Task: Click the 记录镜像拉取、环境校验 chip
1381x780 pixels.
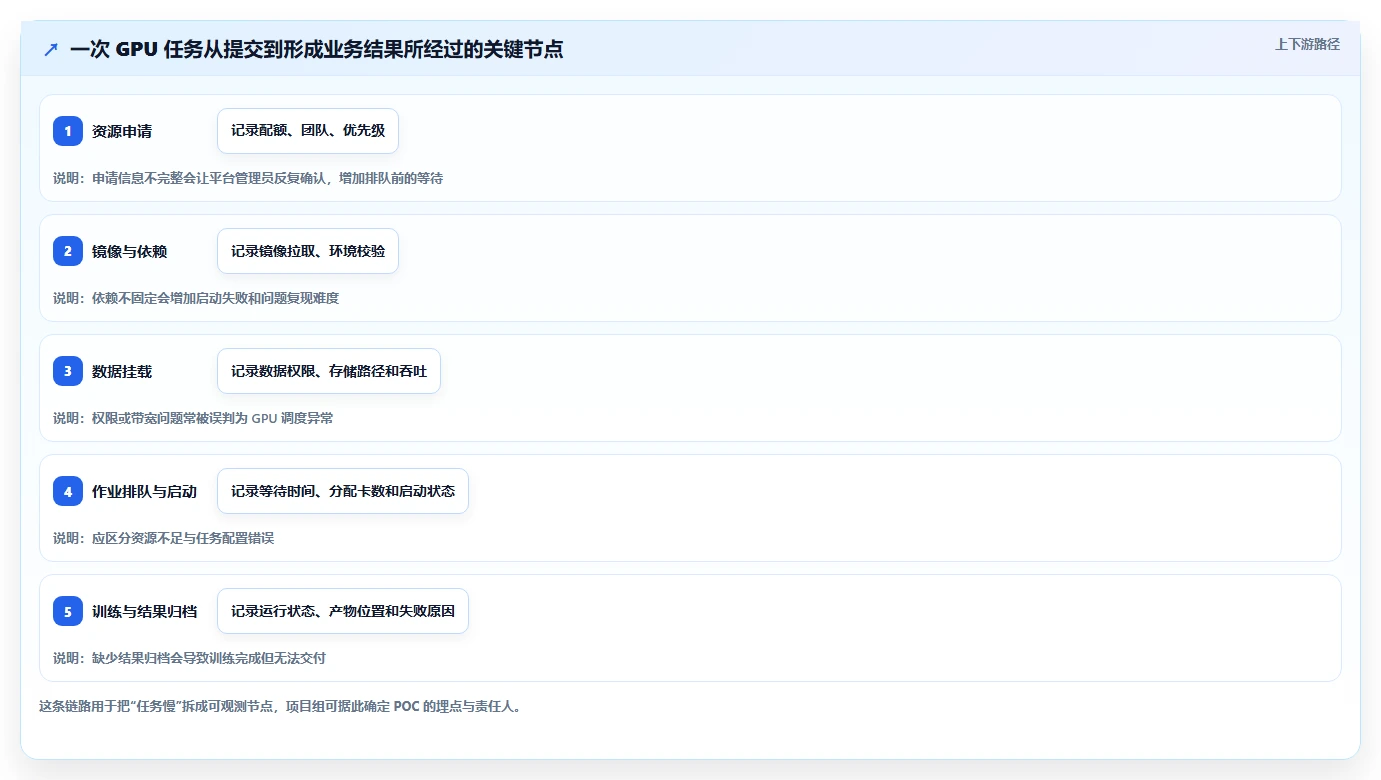Action: point(308,251)
